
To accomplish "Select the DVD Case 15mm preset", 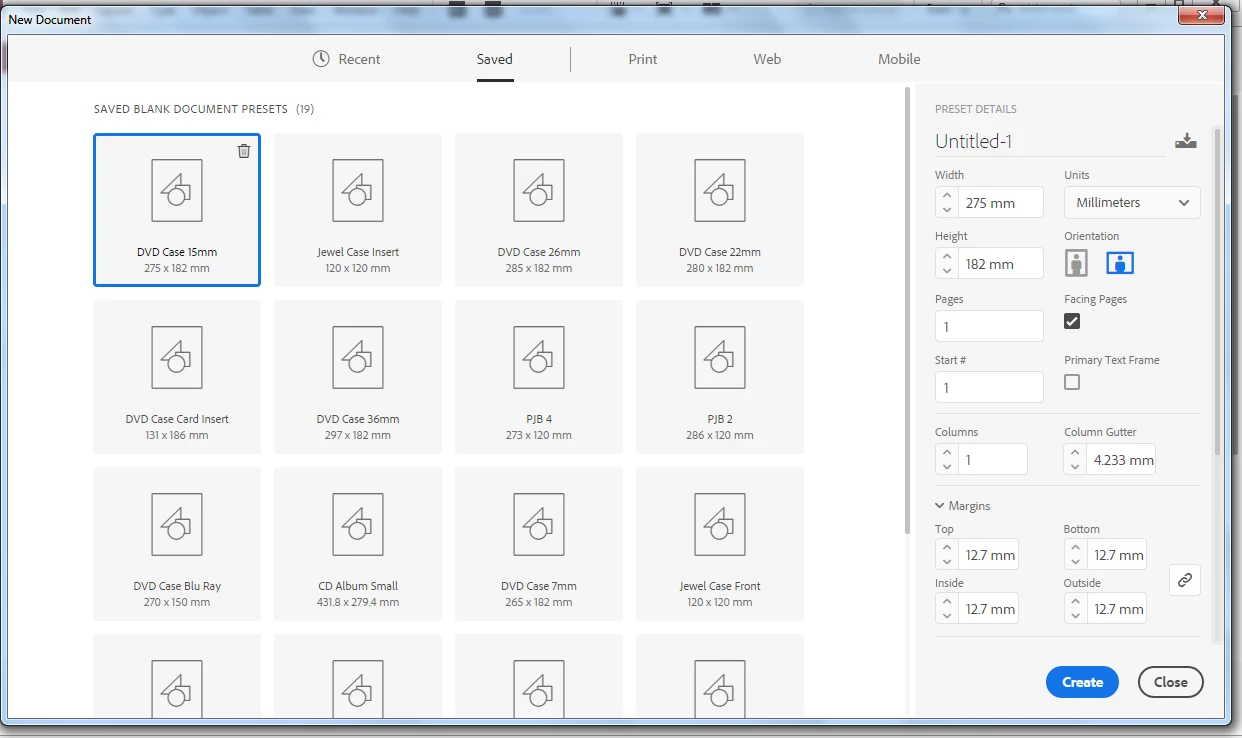I will point(177,210).
